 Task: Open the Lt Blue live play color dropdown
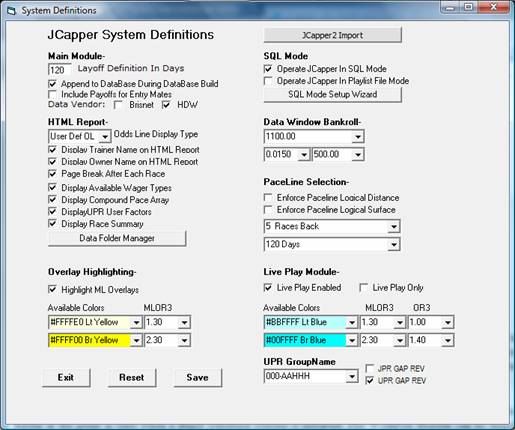click(x=352, y=322)
